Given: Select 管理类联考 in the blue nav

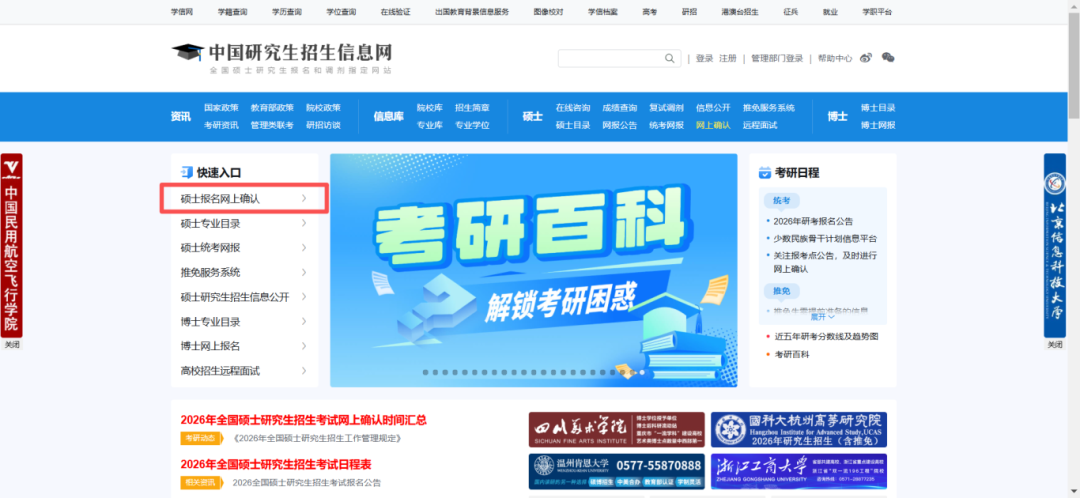Looking at the screenshot, I should tap(272, 125).
